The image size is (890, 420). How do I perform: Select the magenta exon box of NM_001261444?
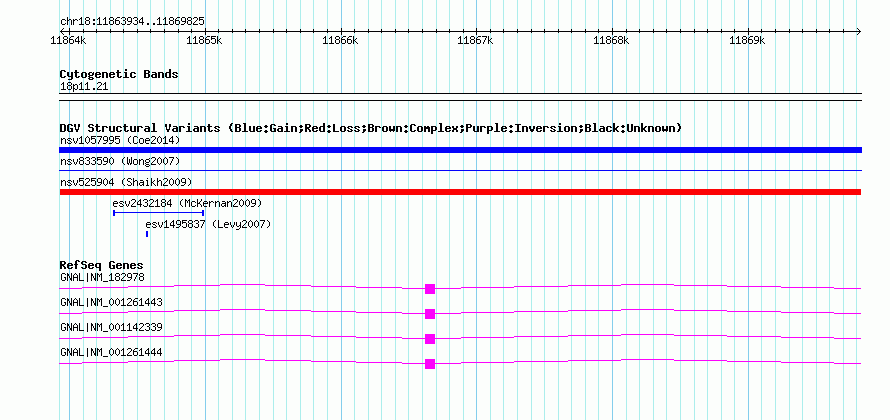point(430,364)
